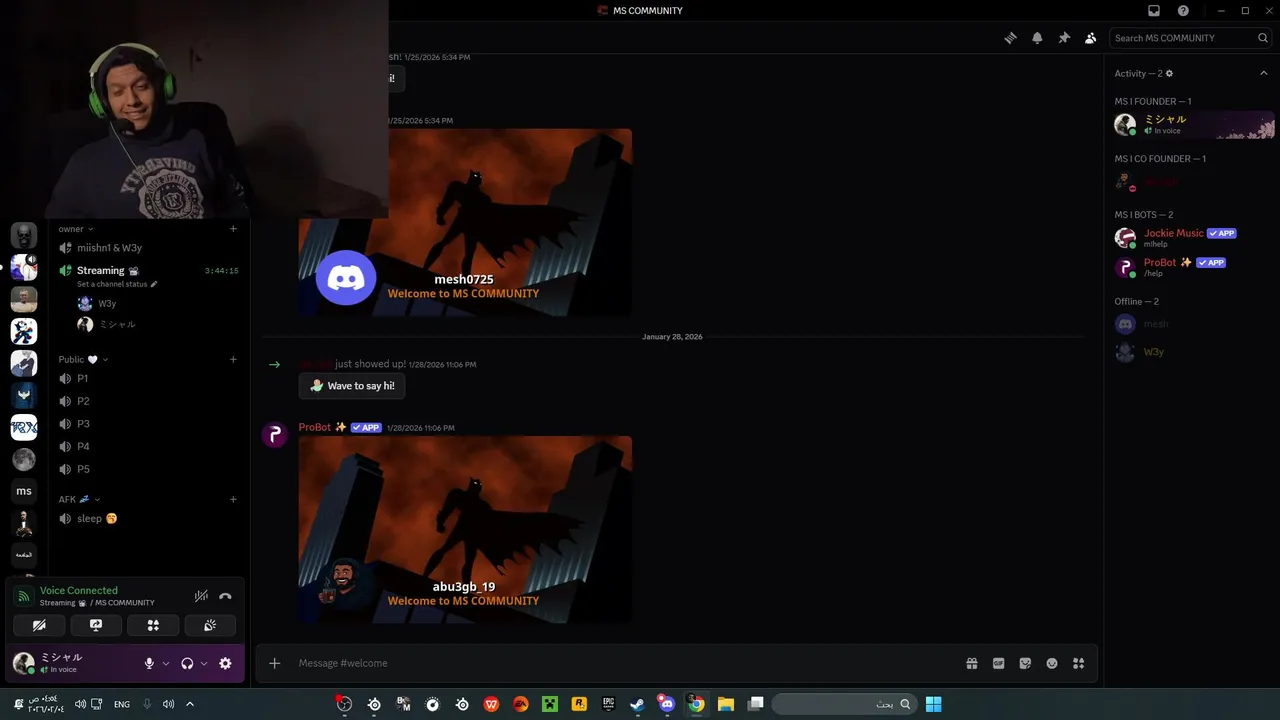Mute the microphone
This screenshot has width=1280, height=720.
click(x=149, y=663)
